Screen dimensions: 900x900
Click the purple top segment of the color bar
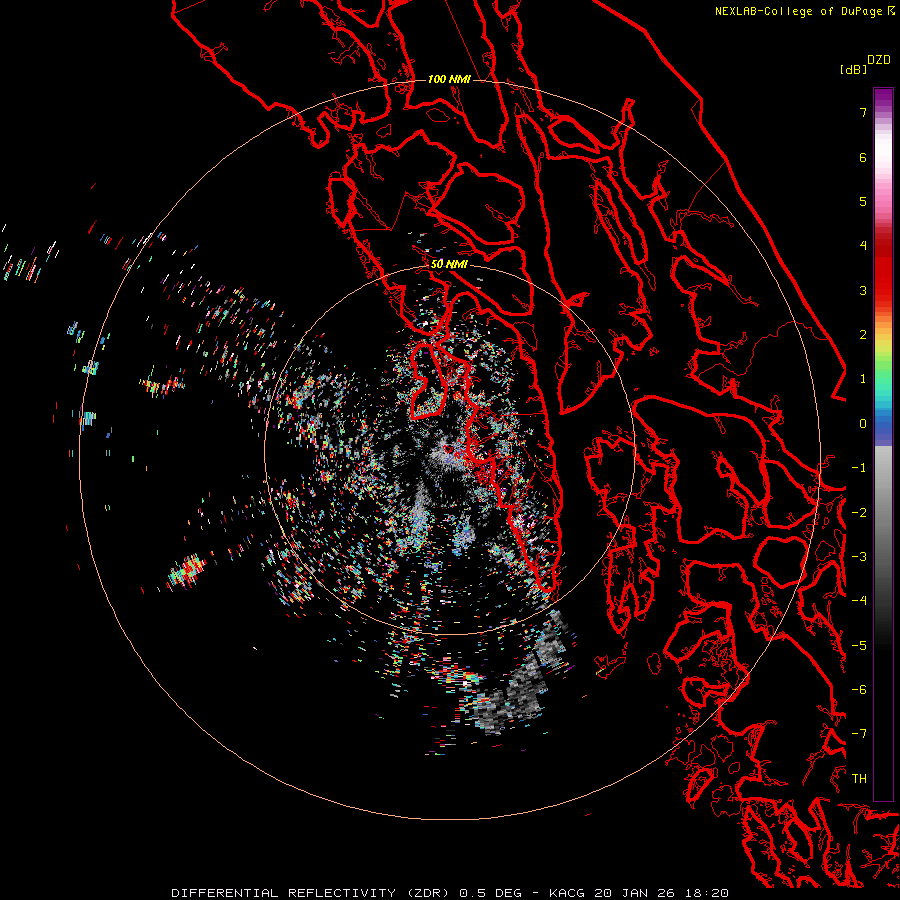point(883,98)
